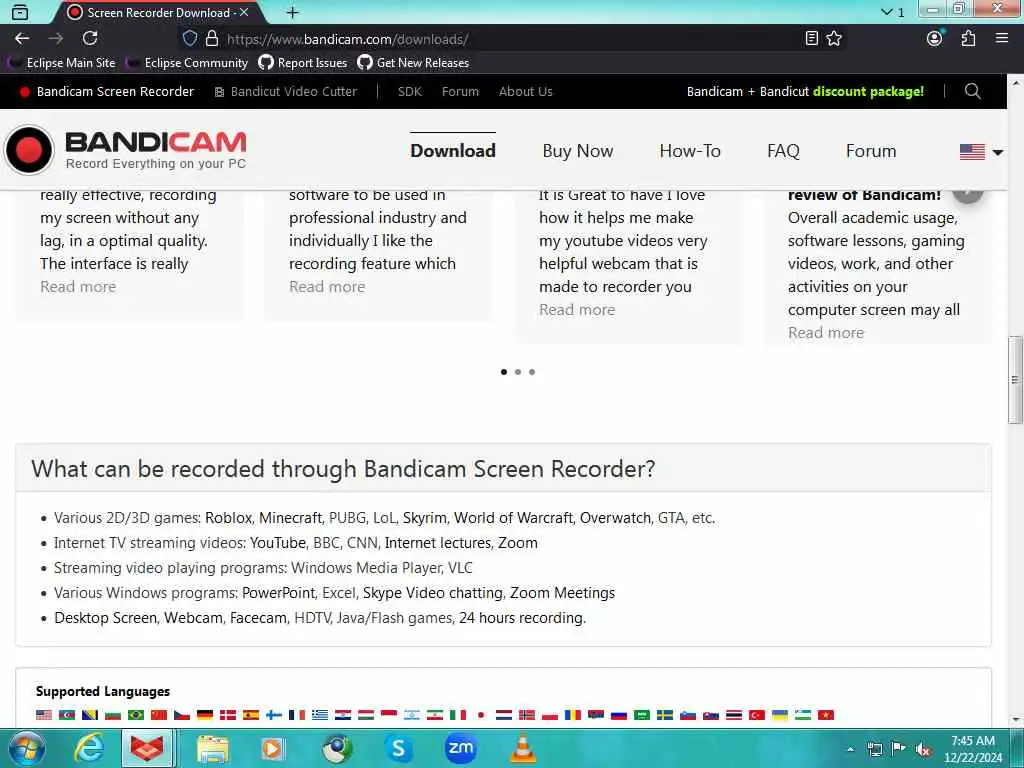Open a new browser tab
Image resolution: width=1024 pixels, height=768 pixels.
click(x=293, y=12)
